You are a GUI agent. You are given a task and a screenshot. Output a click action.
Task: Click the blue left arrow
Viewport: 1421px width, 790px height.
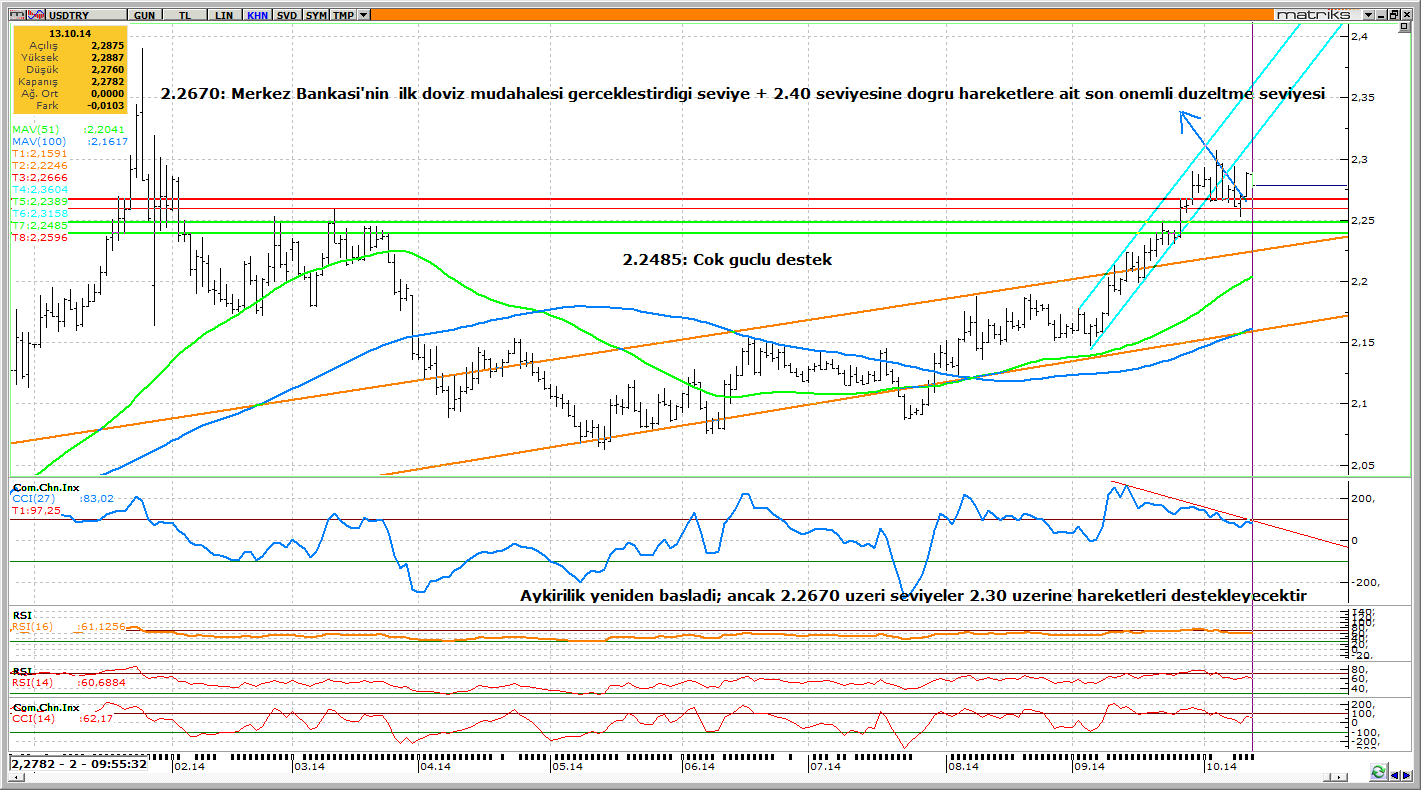click(x=1395, y=775)
